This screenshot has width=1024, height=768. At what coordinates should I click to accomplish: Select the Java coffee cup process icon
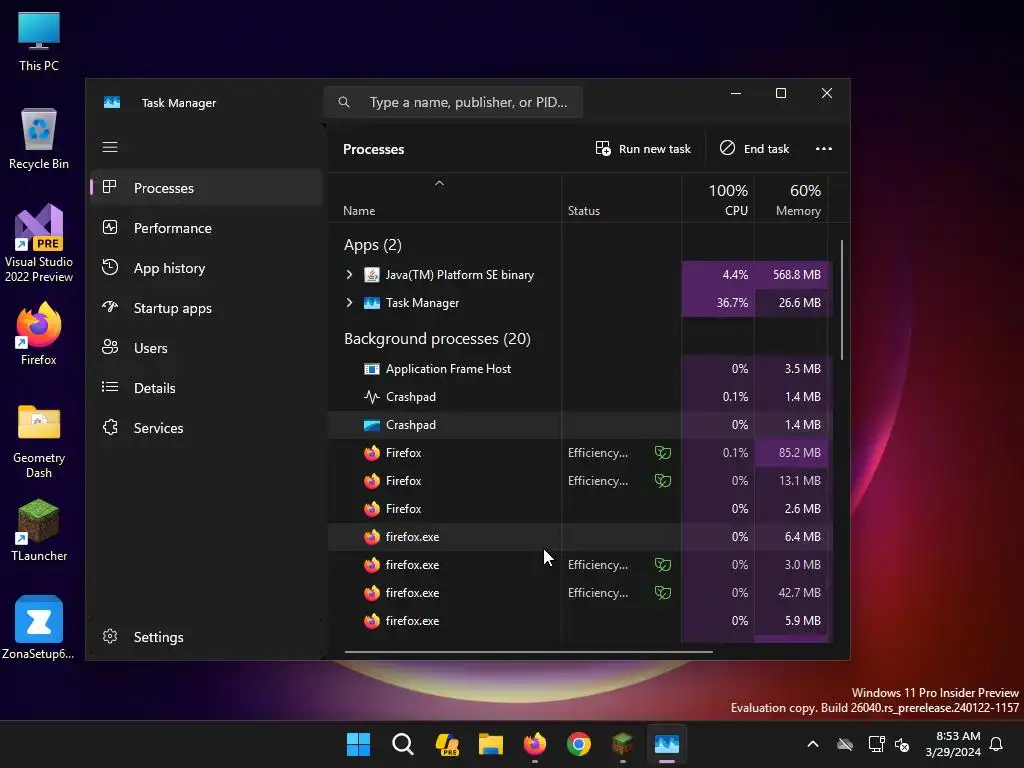[x=372, y=275]
